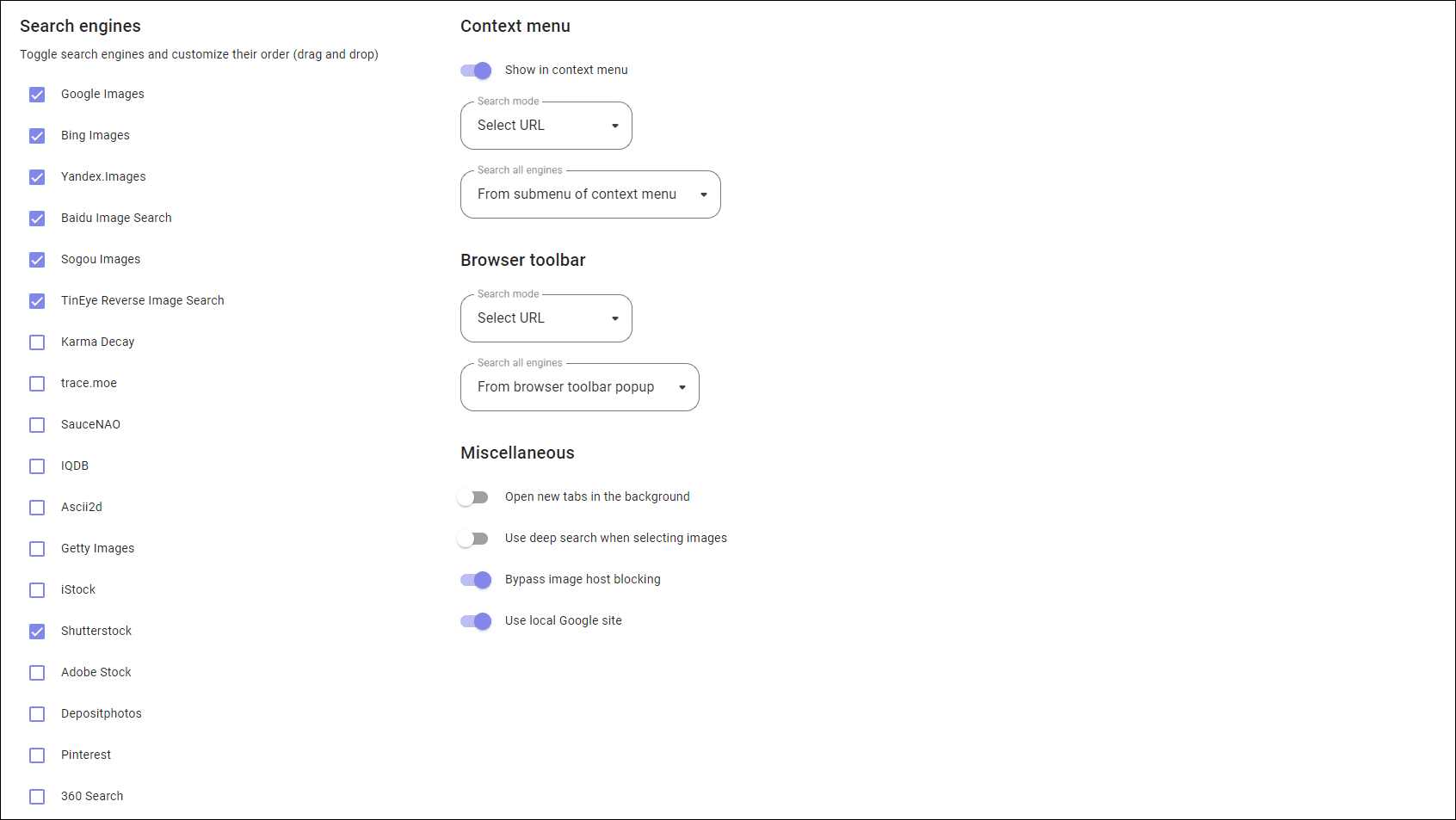
Task: Enable the iStock checkbox
Action: [37, 590]
